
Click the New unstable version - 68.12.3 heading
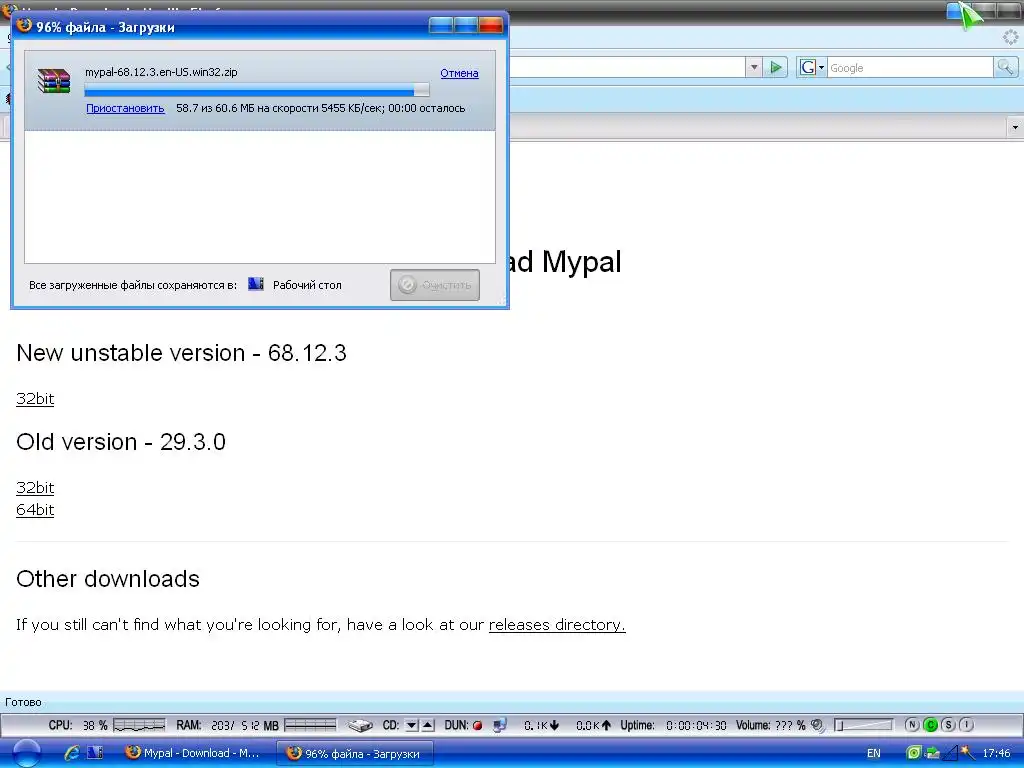pyautogui.click(x=182, y=353)
